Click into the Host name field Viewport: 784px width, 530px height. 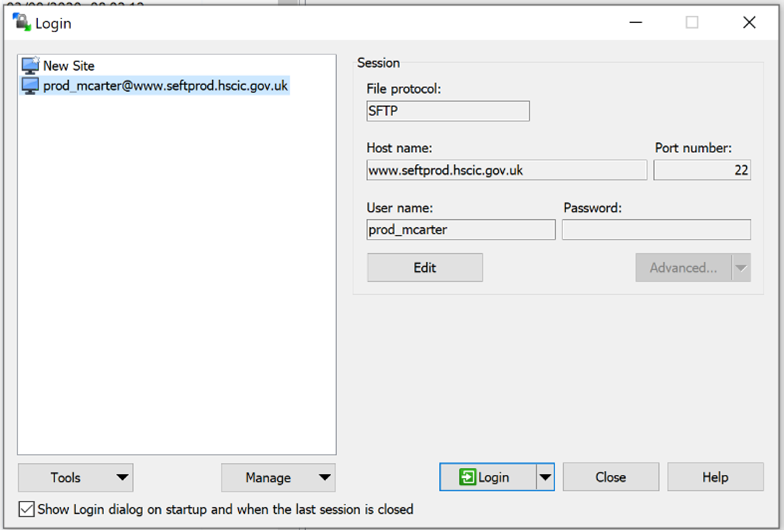[506, 170]
